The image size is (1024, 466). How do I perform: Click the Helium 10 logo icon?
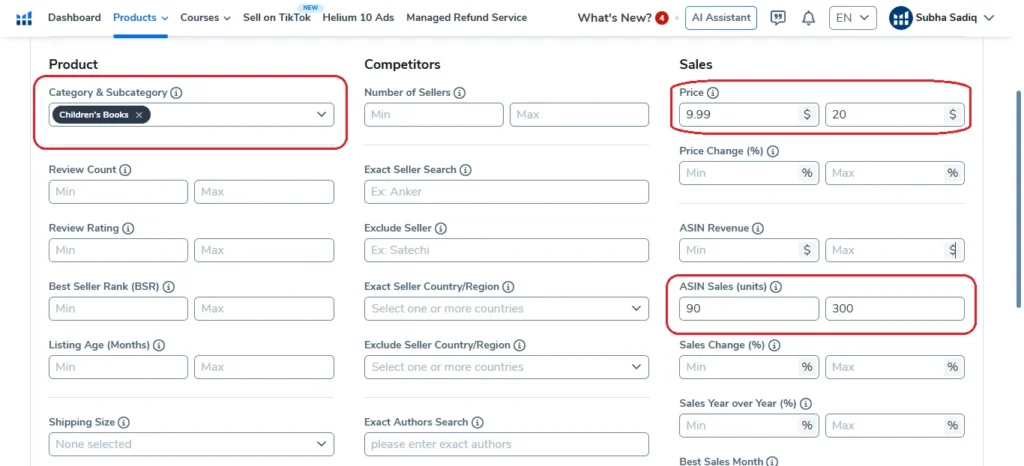click(24, 18)
